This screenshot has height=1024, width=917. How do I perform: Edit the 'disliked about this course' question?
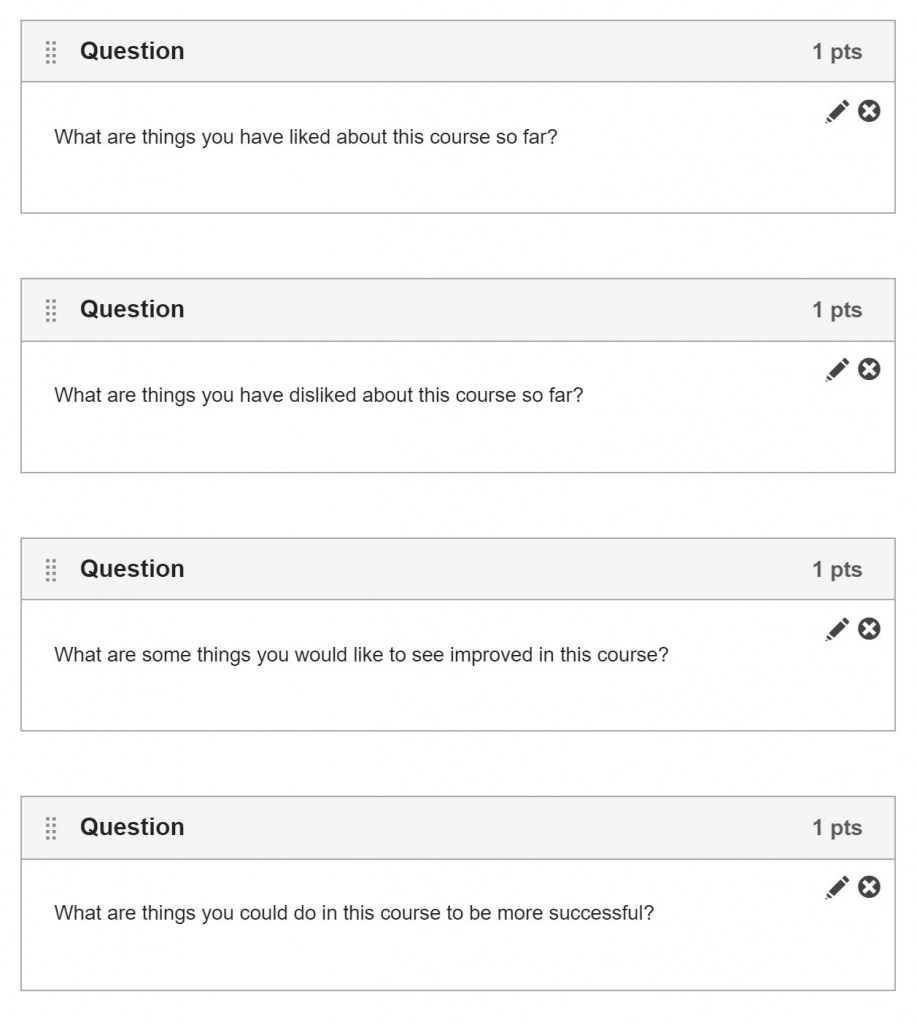coord(837,370)
